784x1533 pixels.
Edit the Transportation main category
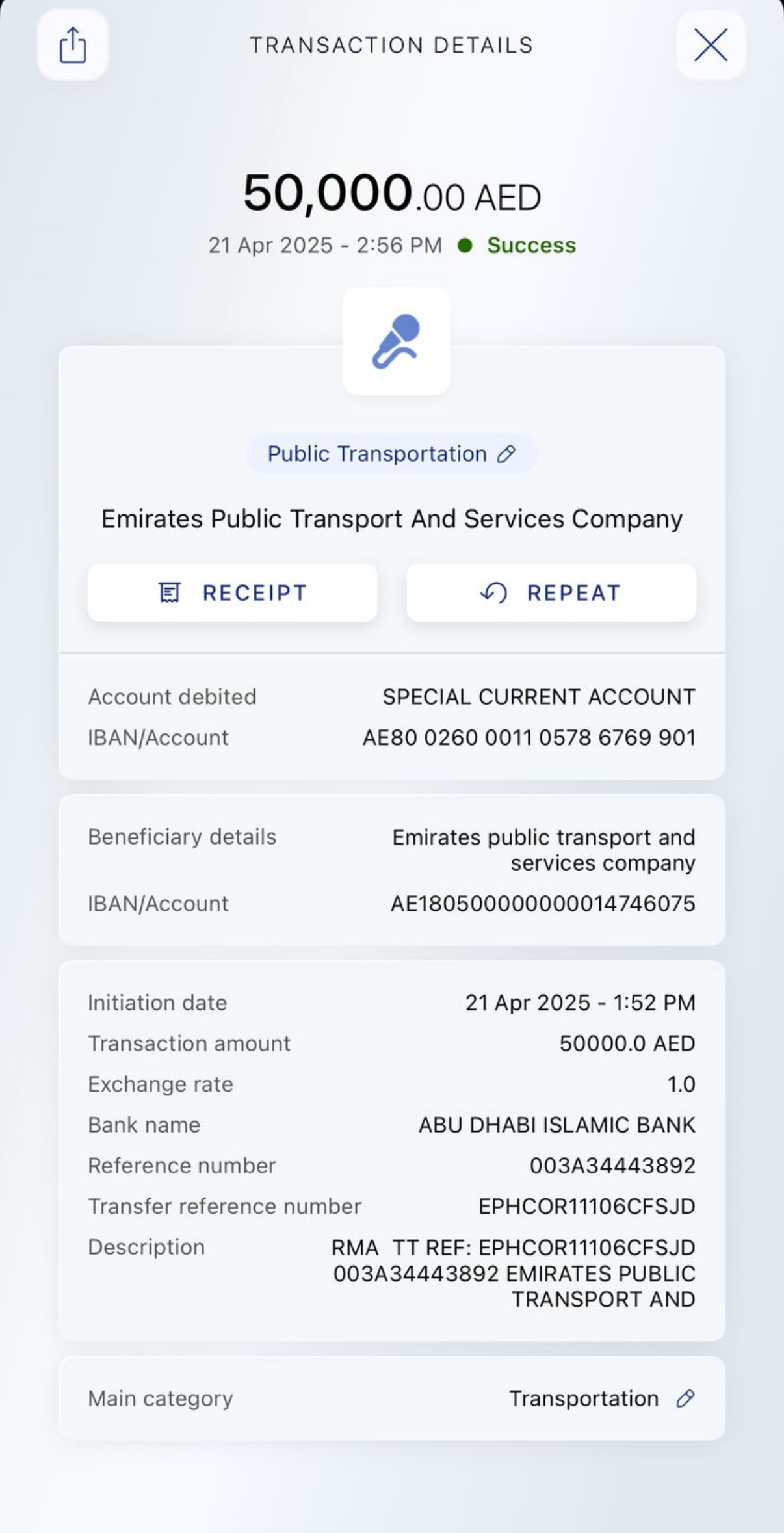click(685, 1398)
